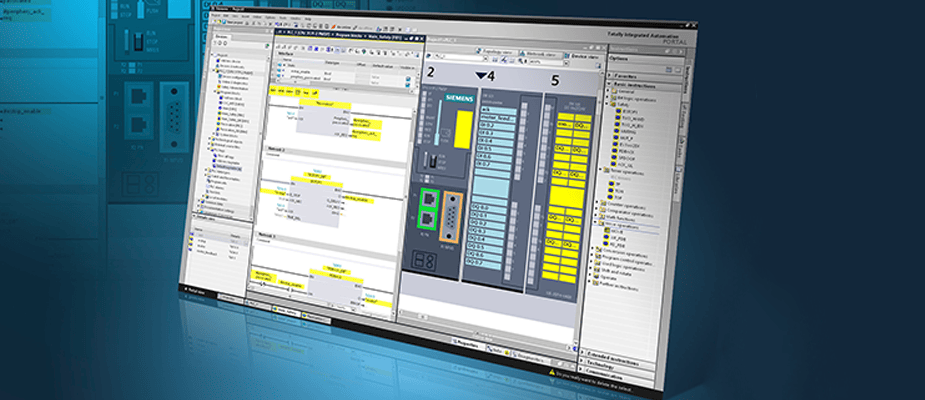The width and height of the screenshot is (925, 400).
Task: Select the TWO_HAND safety instruction
Action: tap(630, 119)
